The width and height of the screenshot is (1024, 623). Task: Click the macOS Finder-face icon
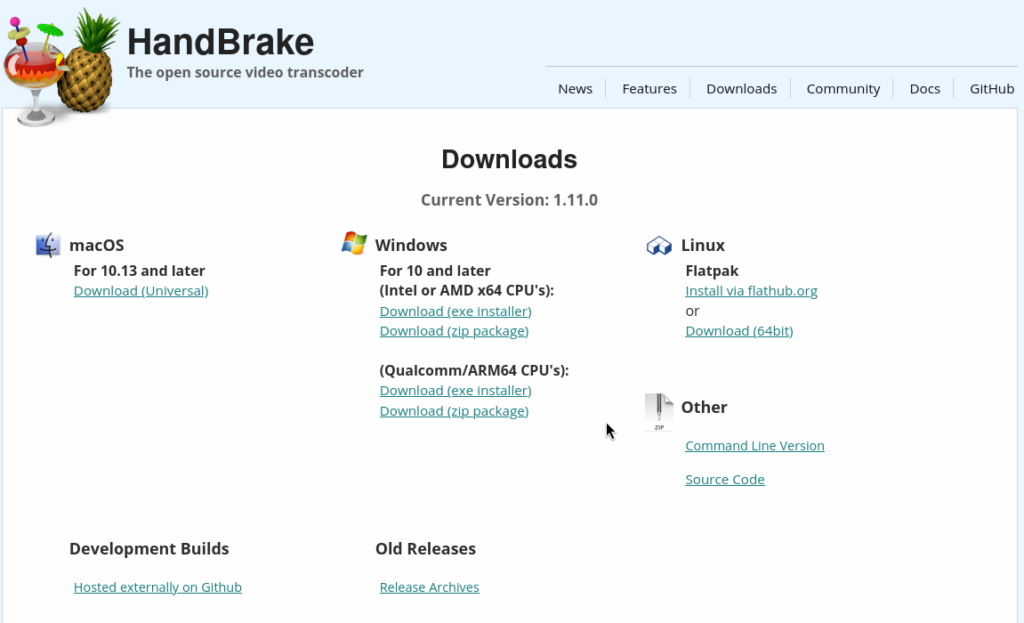click(x=47, y=244)
